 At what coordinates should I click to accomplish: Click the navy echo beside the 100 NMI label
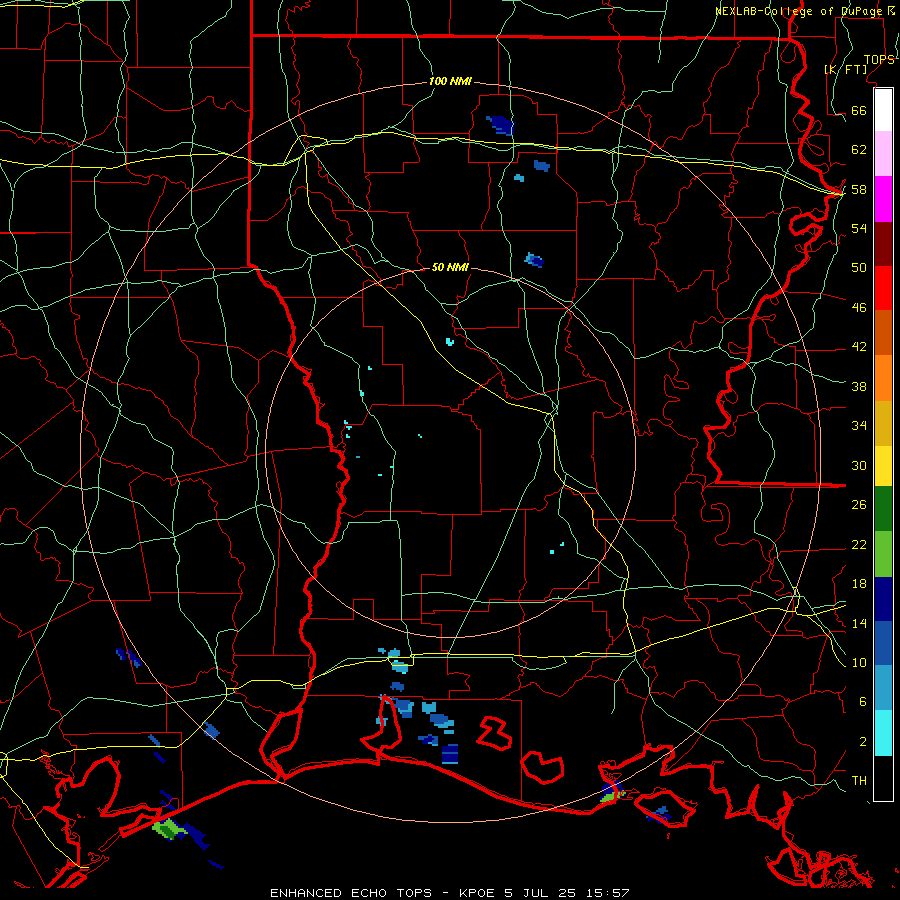coord(501,125)
